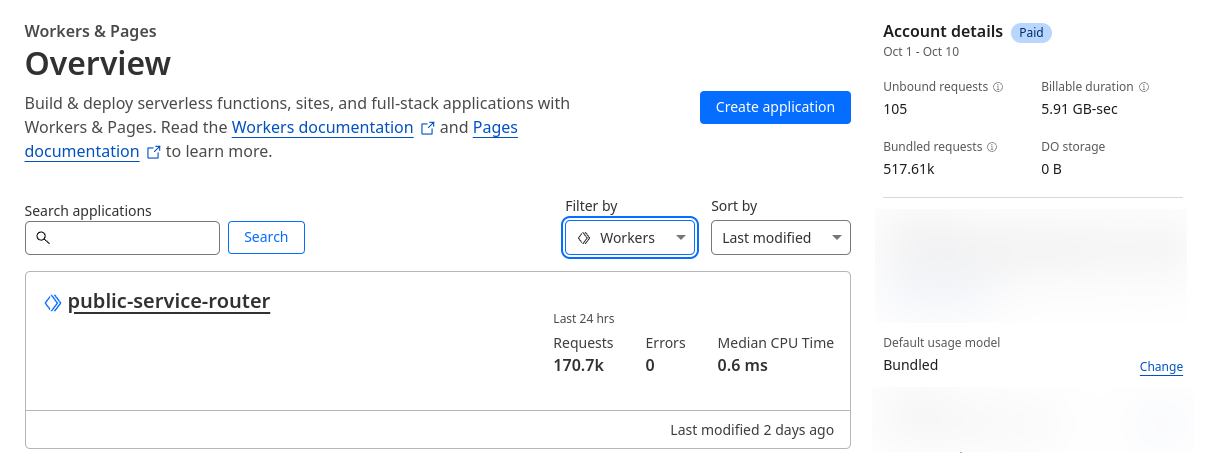
Task: Click the Workers icon inside Filter by dropdown
Action: pos(584,238)
